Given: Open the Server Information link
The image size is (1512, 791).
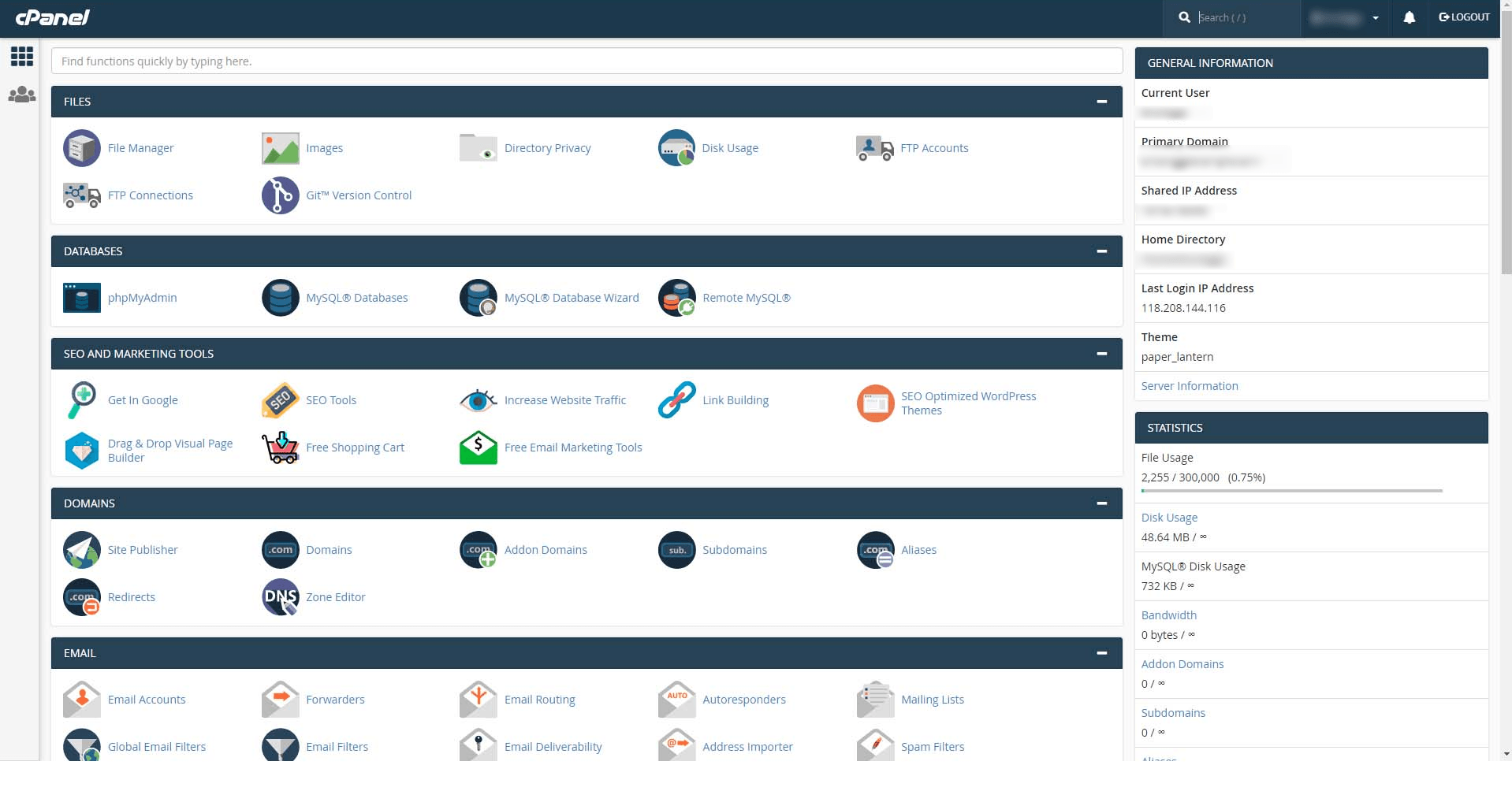Looking at the screenshot, I should [x=1190, y=386].
